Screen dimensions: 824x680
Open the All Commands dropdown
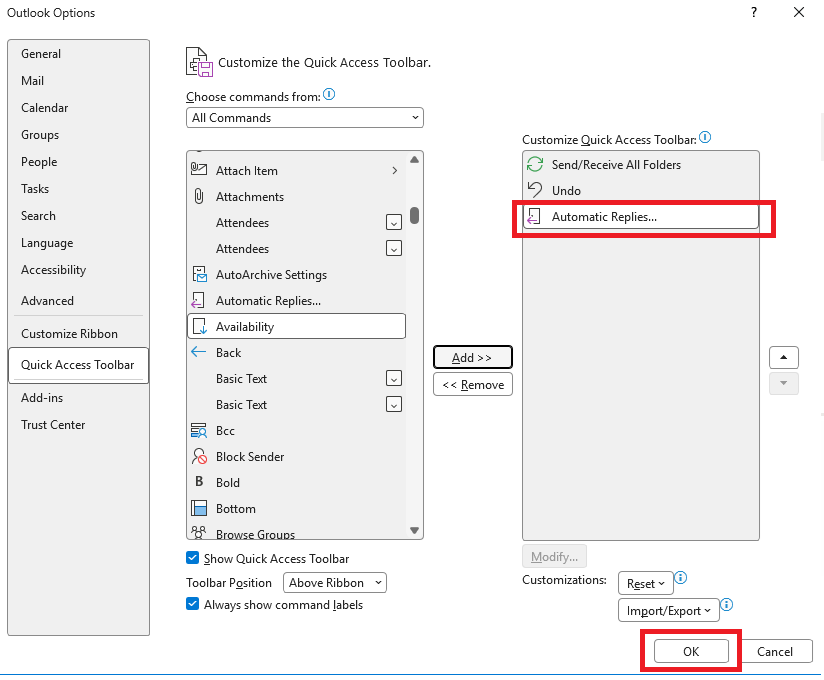point(305,118)
